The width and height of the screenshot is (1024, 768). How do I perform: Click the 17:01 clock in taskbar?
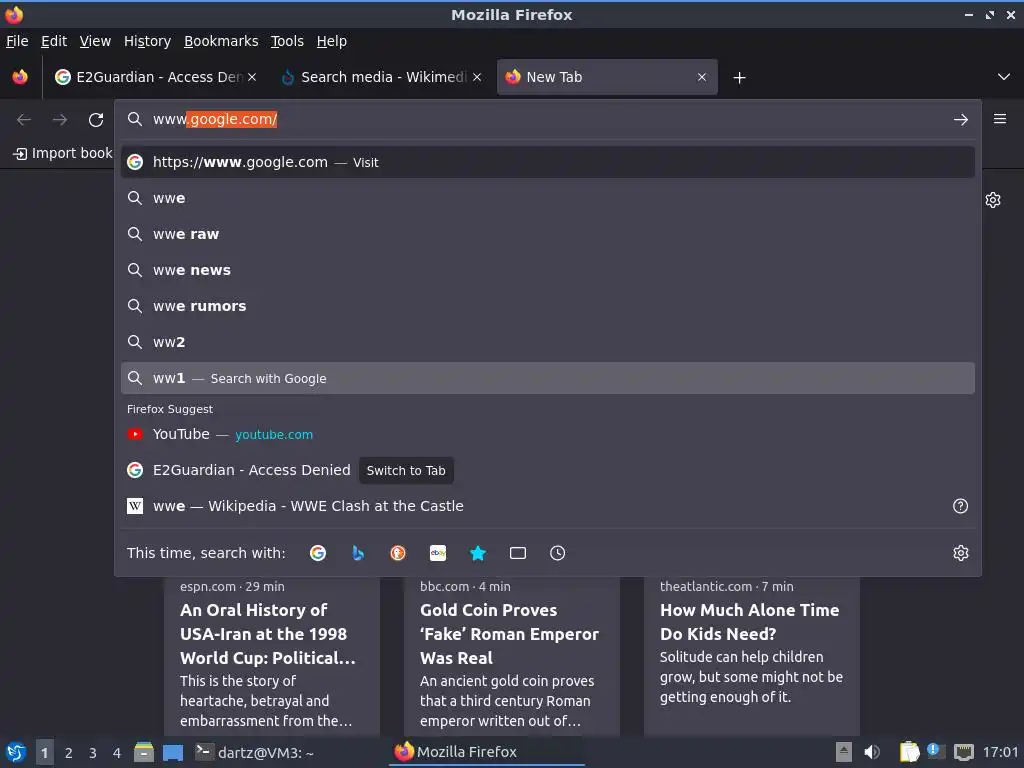1000,752
